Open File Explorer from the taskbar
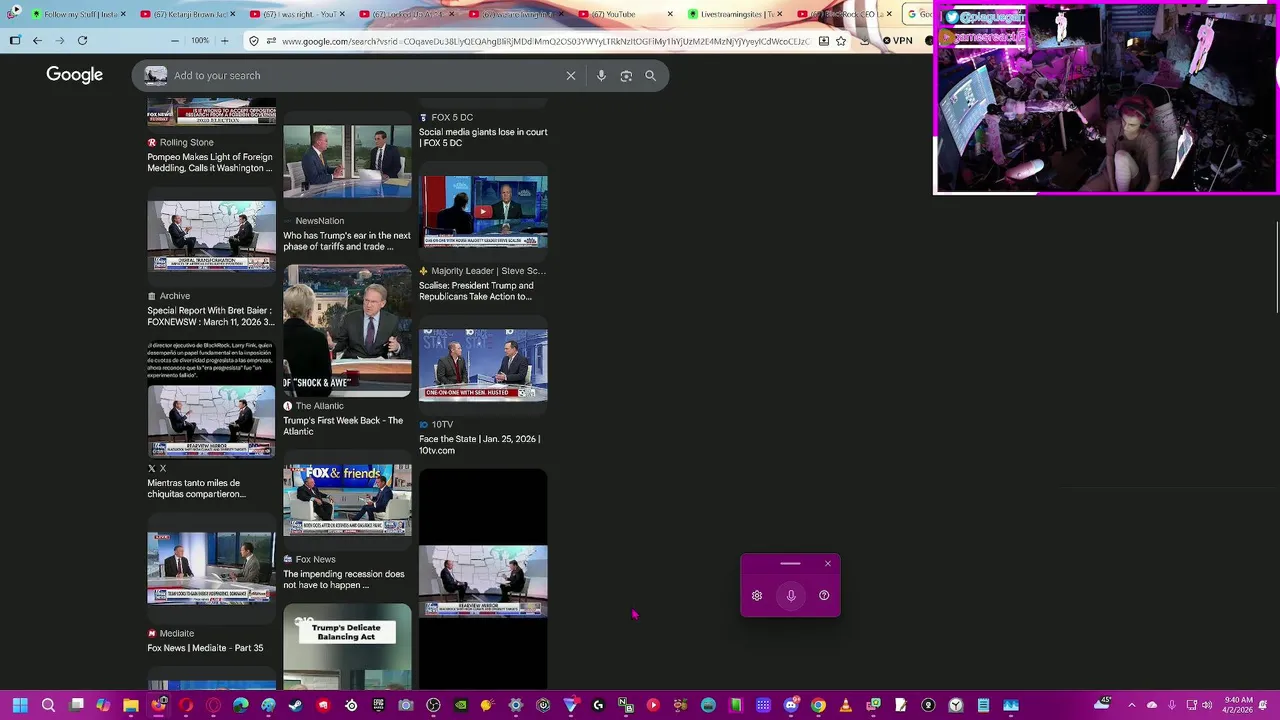The image size is (1280, 720). coord(131,705)
